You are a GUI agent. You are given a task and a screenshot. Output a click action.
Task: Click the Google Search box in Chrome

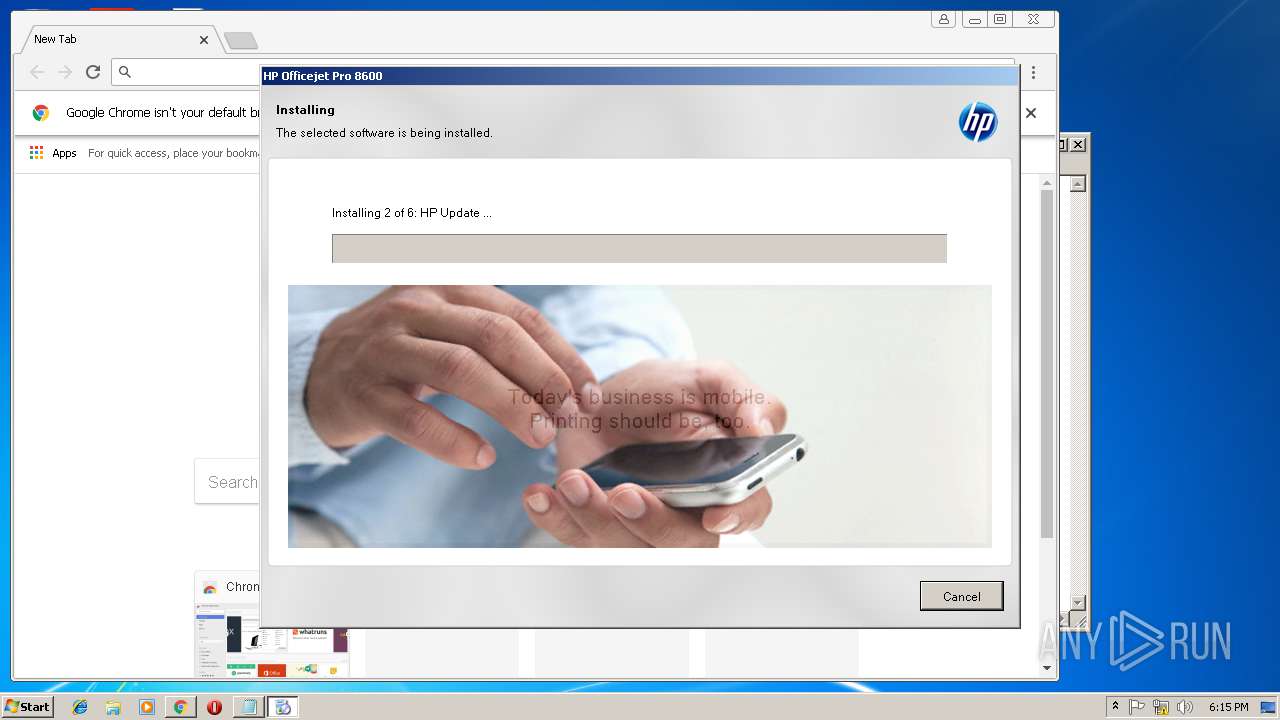[227, 482]
